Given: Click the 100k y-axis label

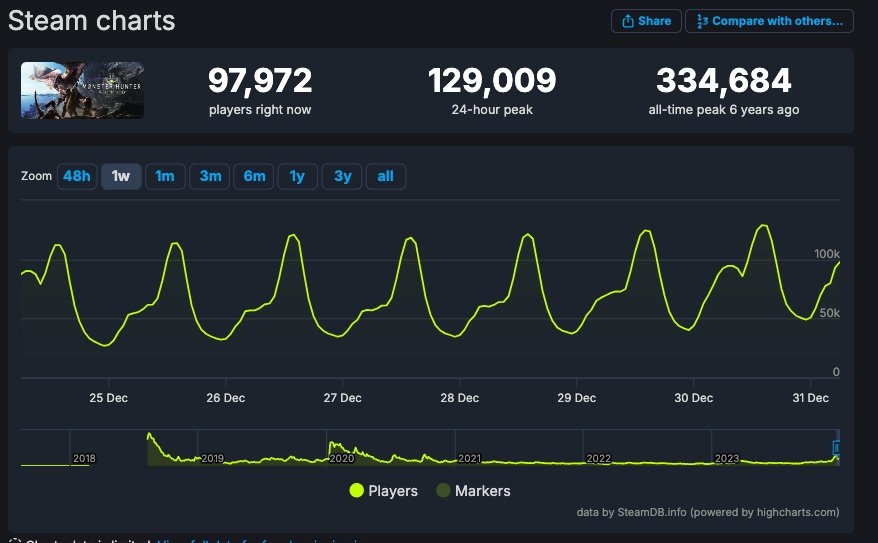Looking at the screenshot, I should tap(827, 254).
